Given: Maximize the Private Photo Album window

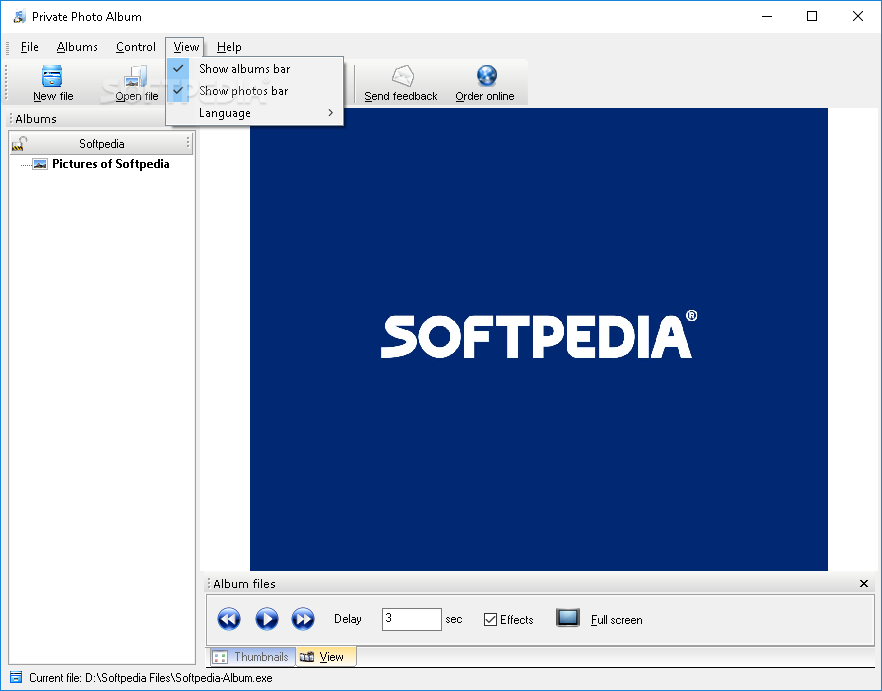Looking at the screenshot, I should [812, 16].
